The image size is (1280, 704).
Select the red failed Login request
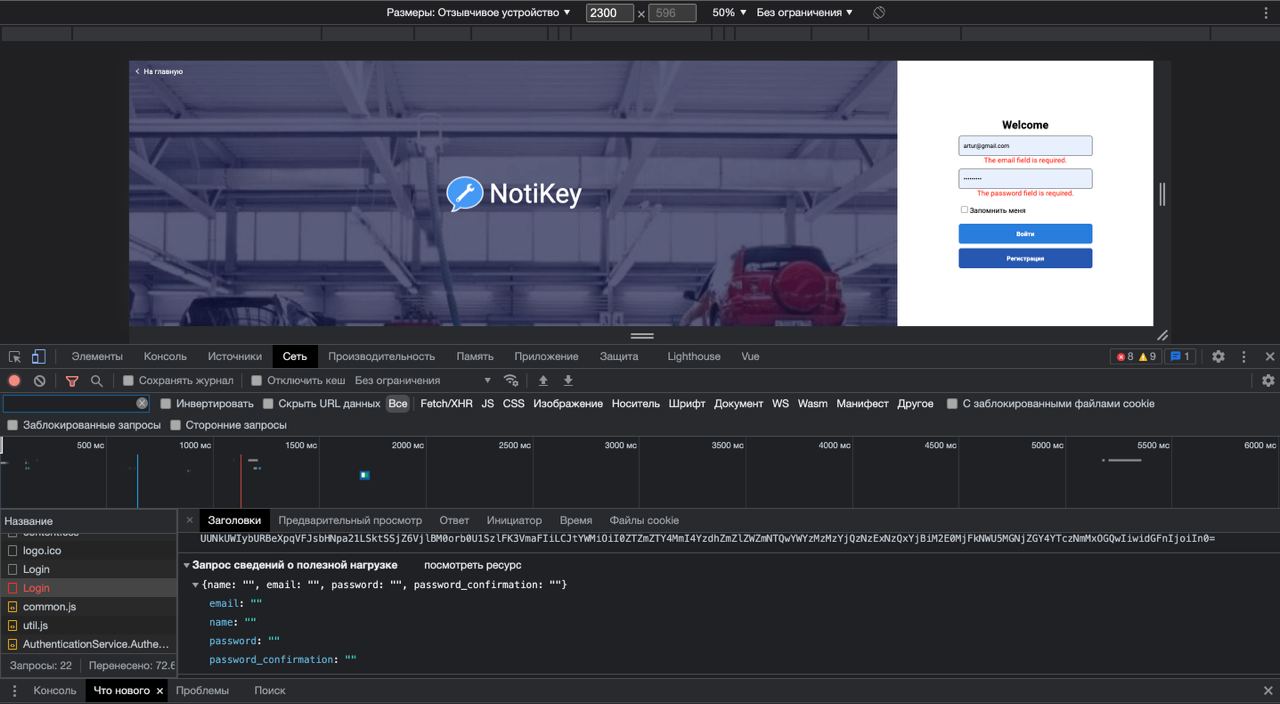click(88, 588)
